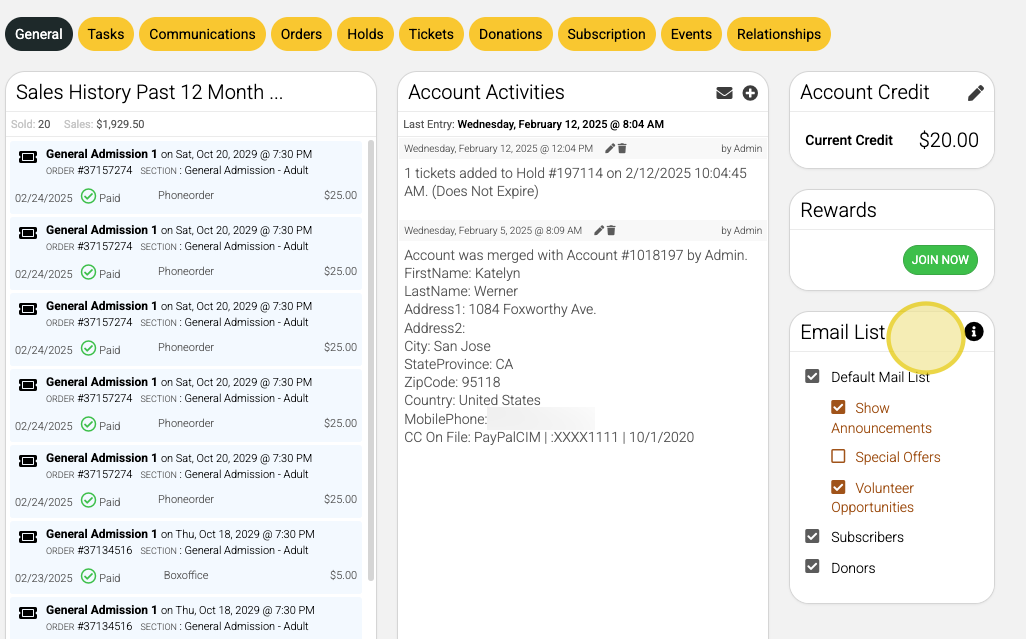The width and height of the screenshot is (1026, 639).
Task: Open the Subscription tab
Action: tap(606, 34)
